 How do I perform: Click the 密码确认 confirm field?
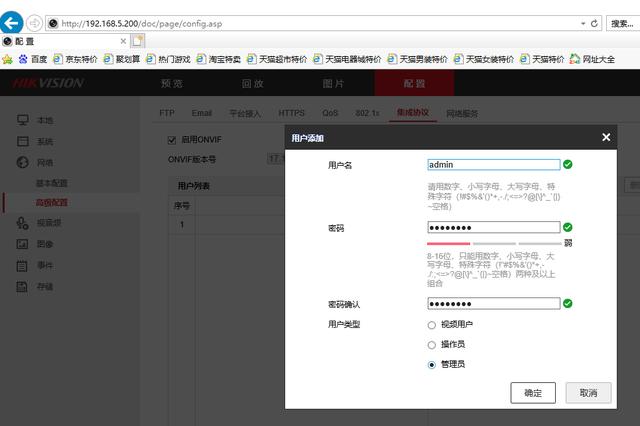(494, 304)
